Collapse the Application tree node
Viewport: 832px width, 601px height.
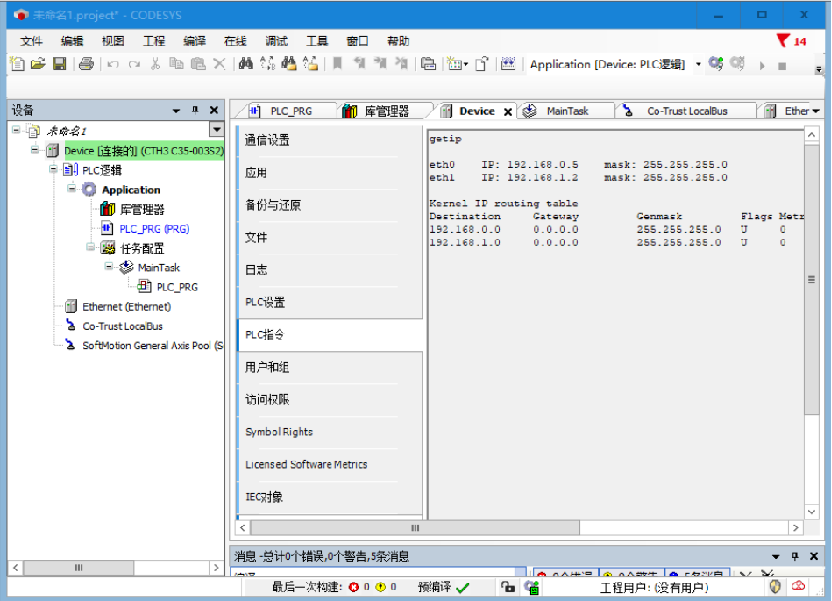72,189
